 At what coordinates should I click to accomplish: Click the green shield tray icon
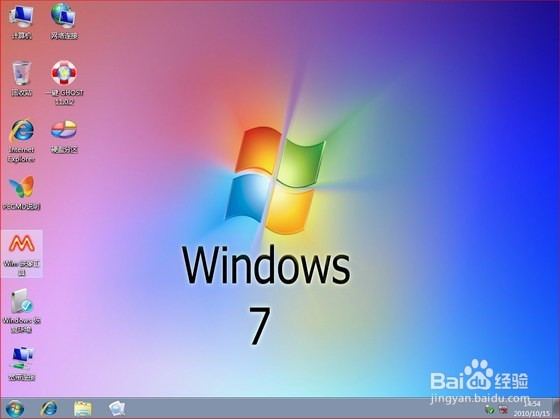490,410
